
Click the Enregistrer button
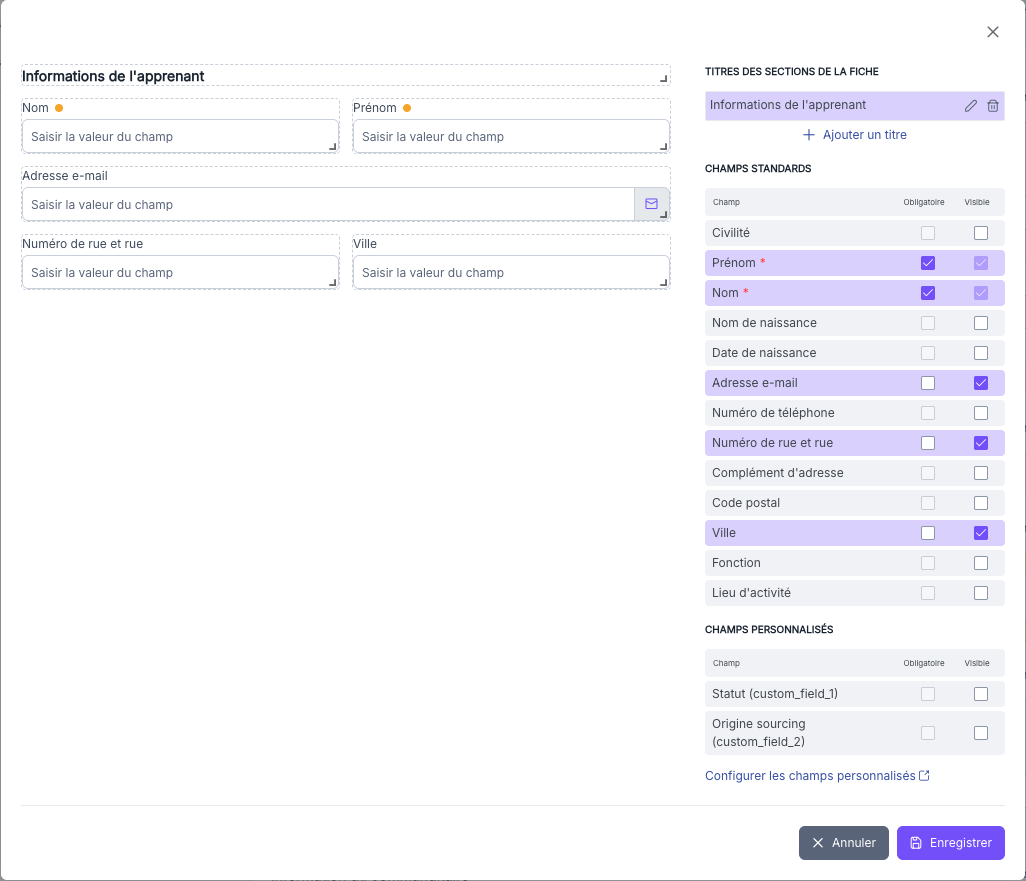click(950, 843)
